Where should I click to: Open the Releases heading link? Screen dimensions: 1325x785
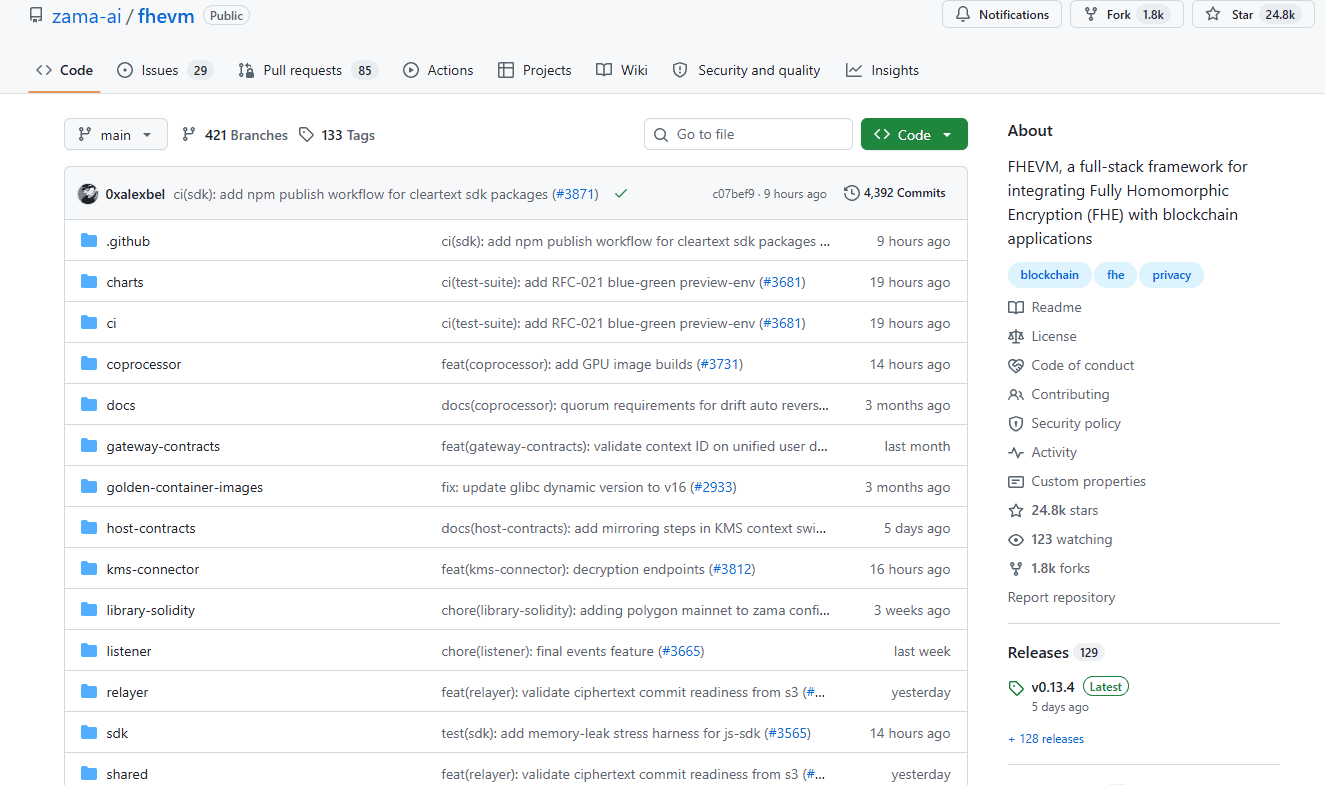[1038, 652]
